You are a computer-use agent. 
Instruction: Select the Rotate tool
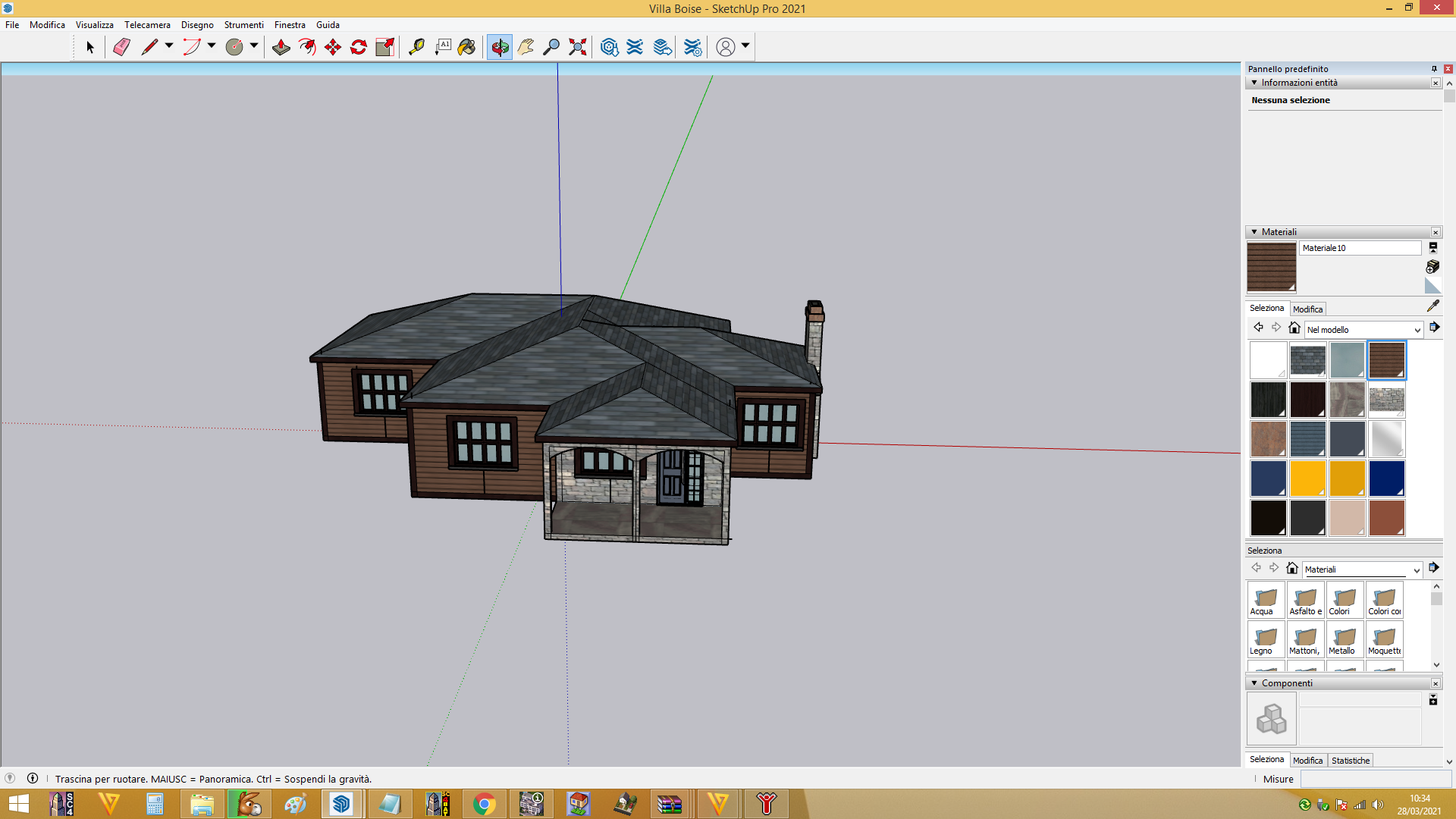tap(359, 47)
